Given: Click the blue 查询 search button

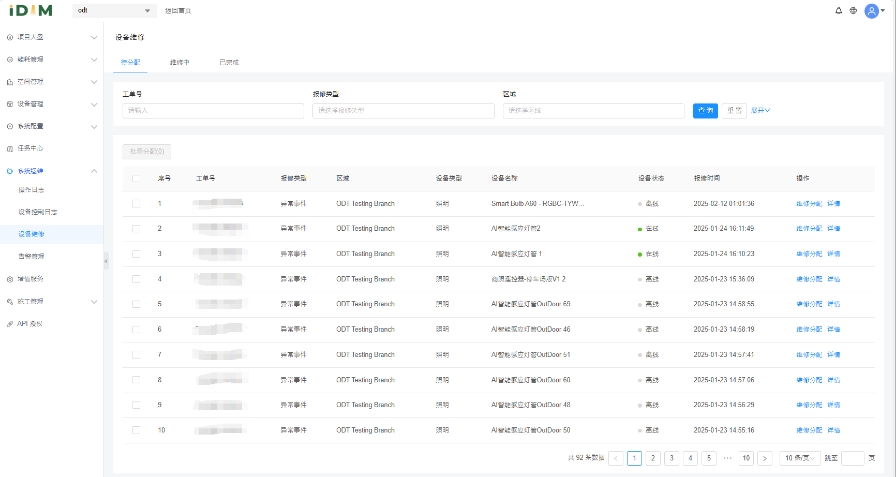Looking at the screenshot, I should coord(705,110).
